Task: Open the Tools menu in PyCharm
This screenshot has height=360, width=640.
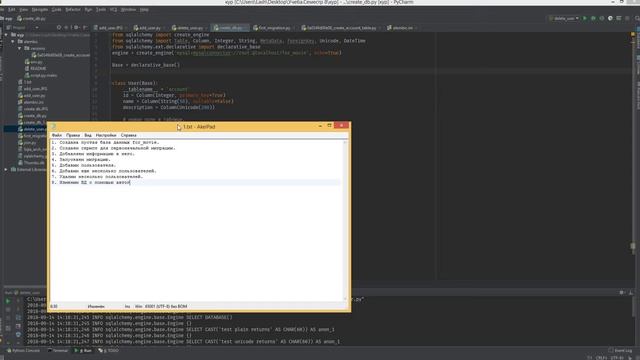Action: point(101,9)
